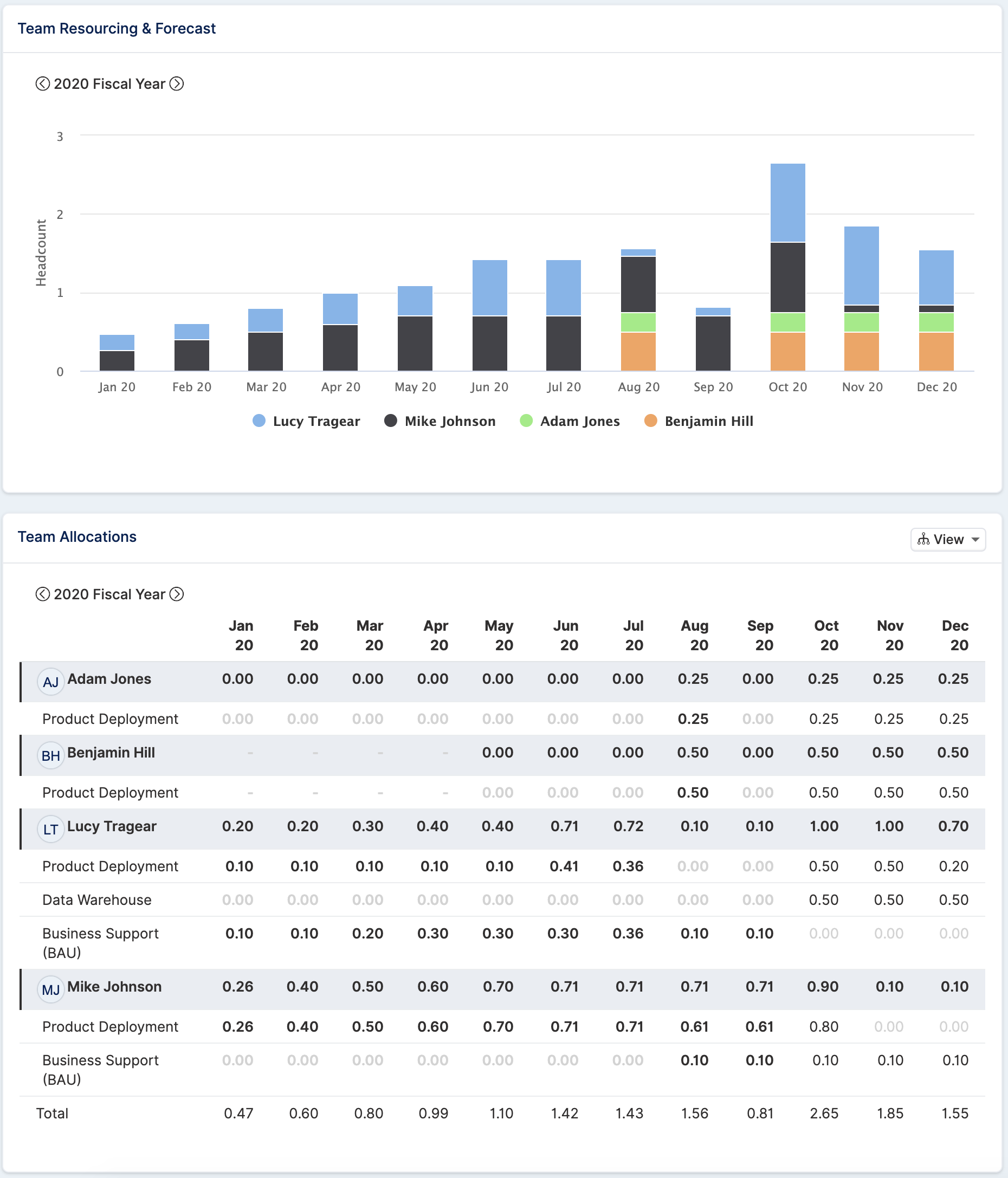Open the View dropdown menu

948,539
